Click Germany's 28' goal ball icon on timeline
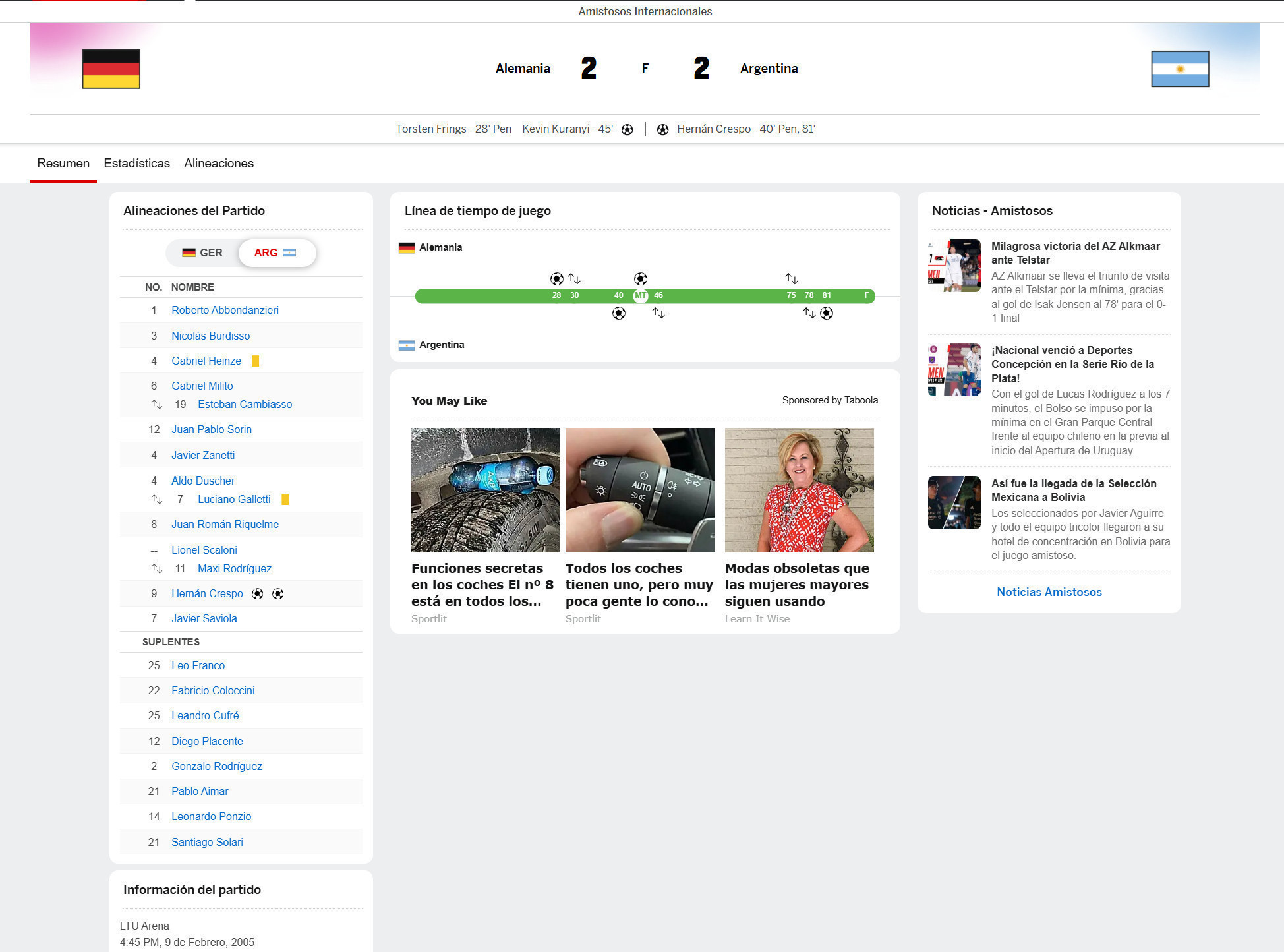Viewport: 1284px width, 952px height. [556, 279]
